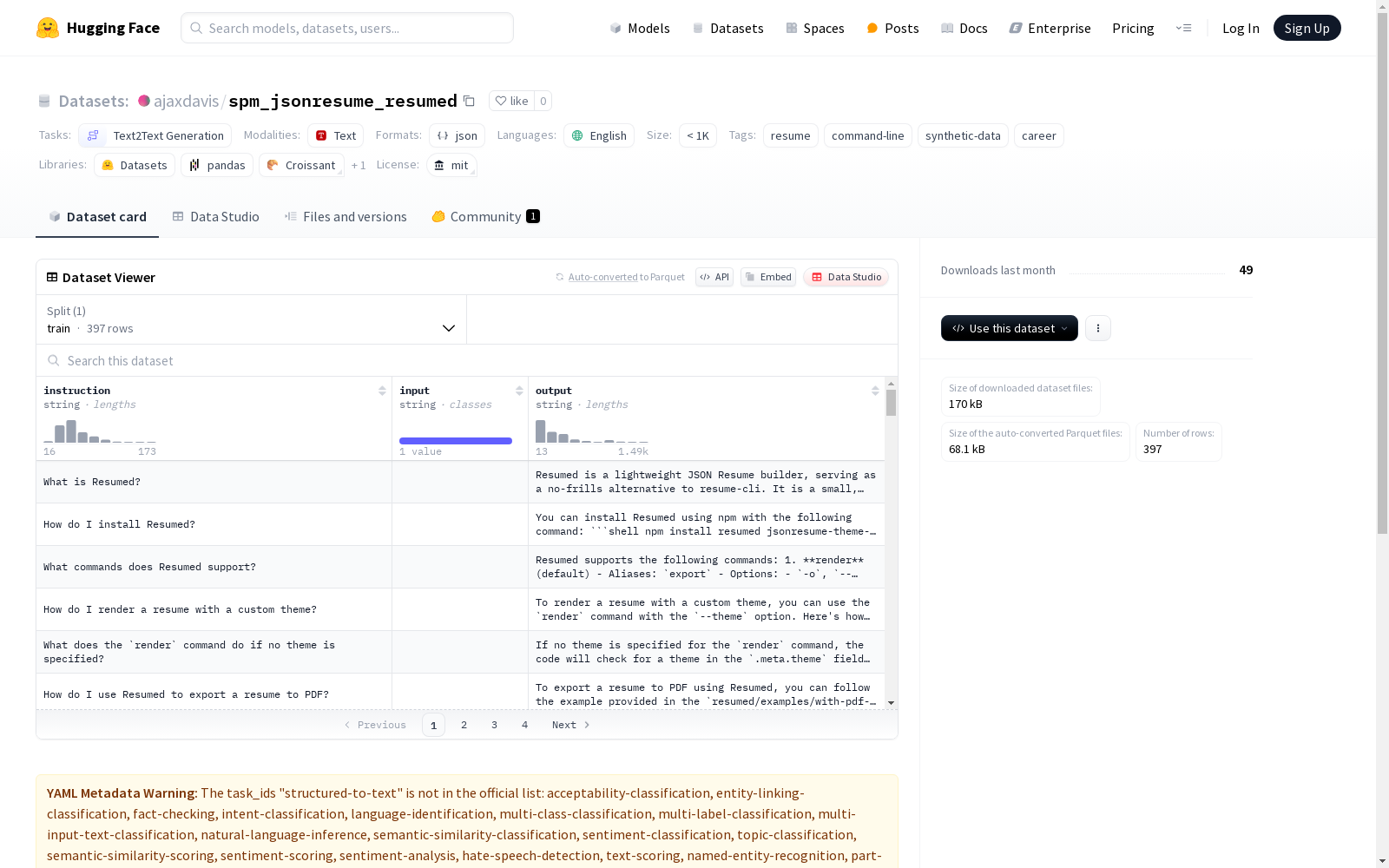The height and width of the screenshot is (868, 1389).
Task: Click the synthetic-data tag
Action: tap(963, 135)
